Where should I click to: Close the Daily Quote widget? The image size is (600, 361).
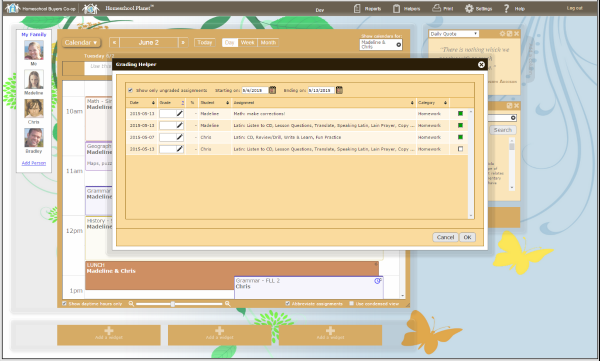pyautogui.click(x=516, y=34)
